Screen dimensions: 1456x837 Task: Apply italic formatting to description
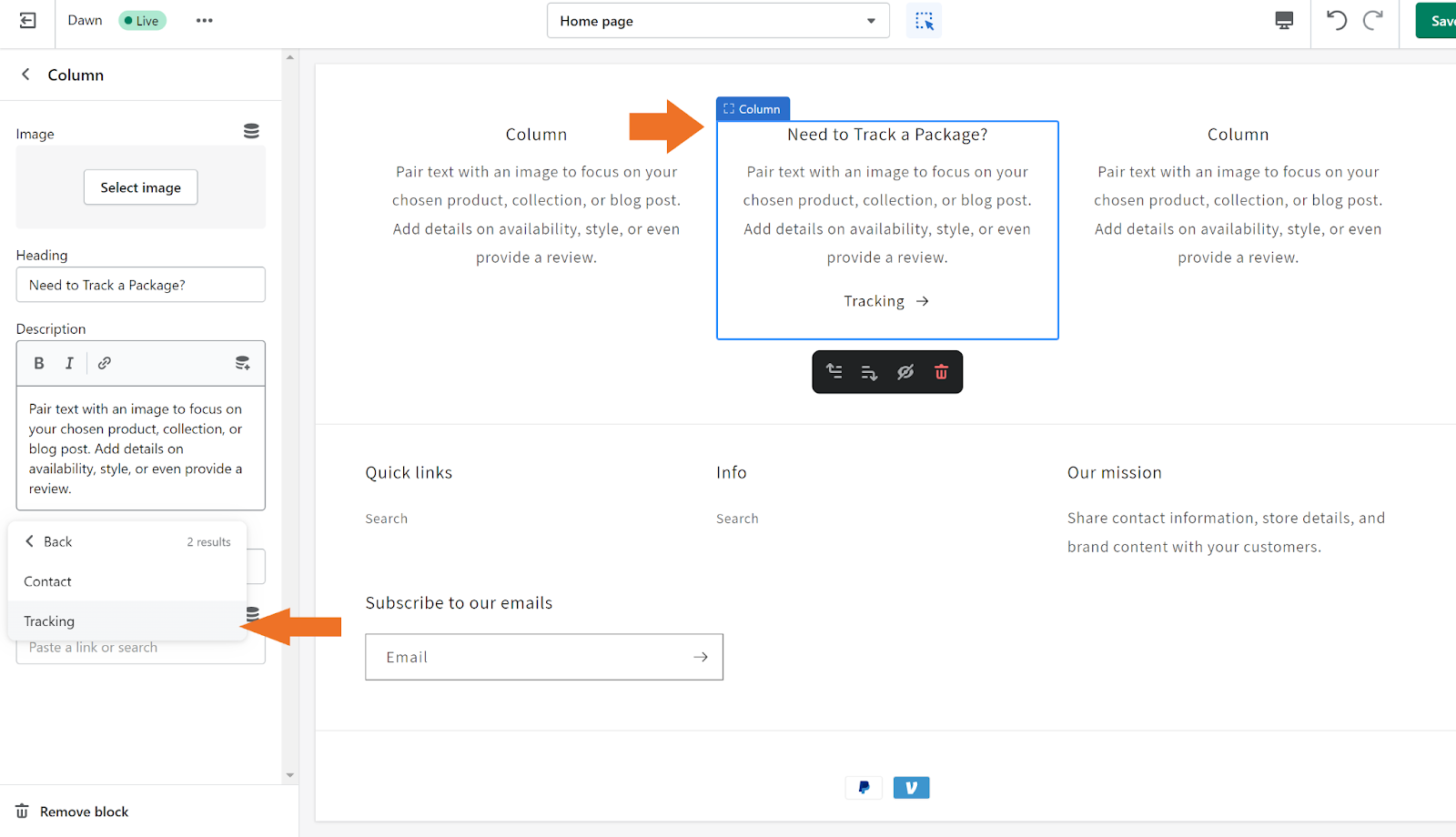tap(69, 363)
